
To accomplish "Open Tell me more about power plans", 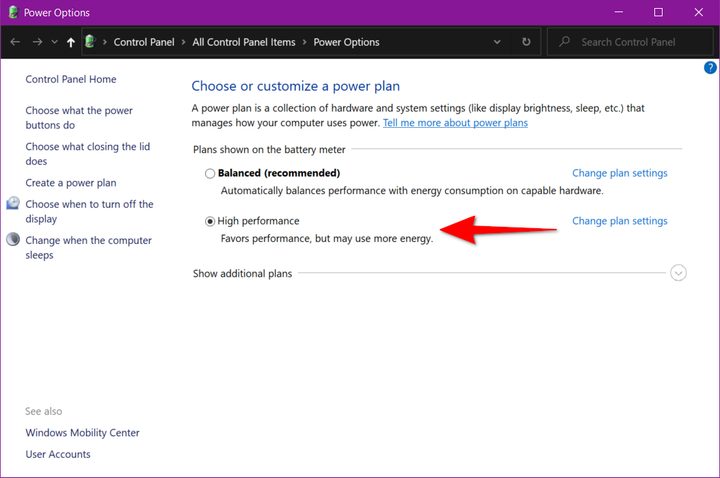I will click(455, 123).
